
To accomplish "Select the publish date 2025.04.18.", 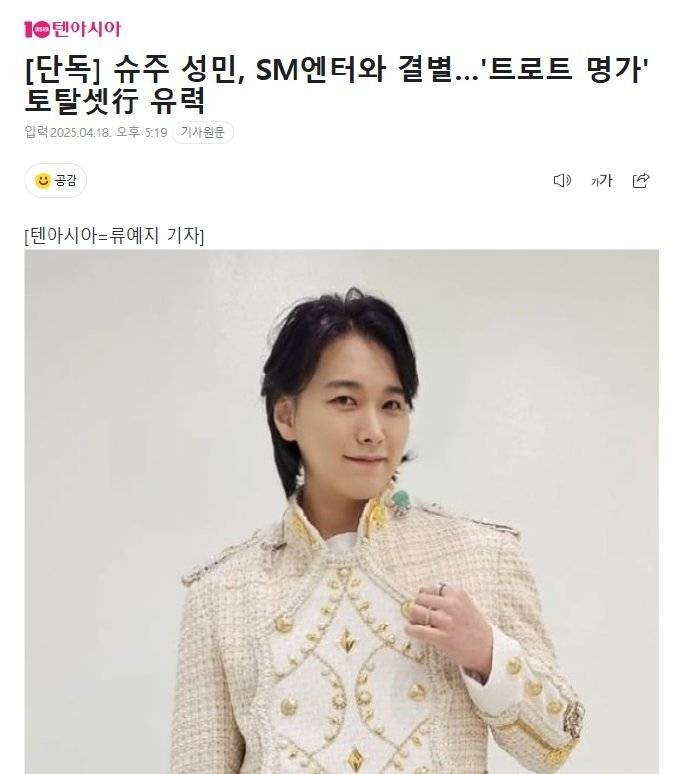I will click(80, 133).
